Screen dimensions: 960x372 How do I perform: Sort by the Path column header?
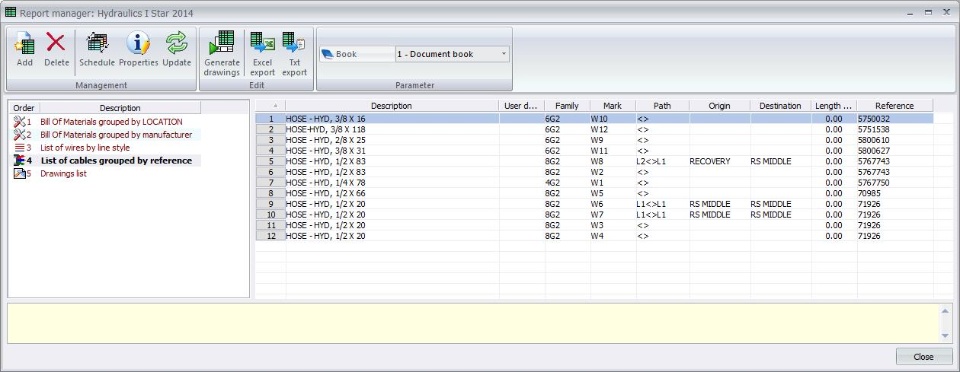(x=662, y=106)
